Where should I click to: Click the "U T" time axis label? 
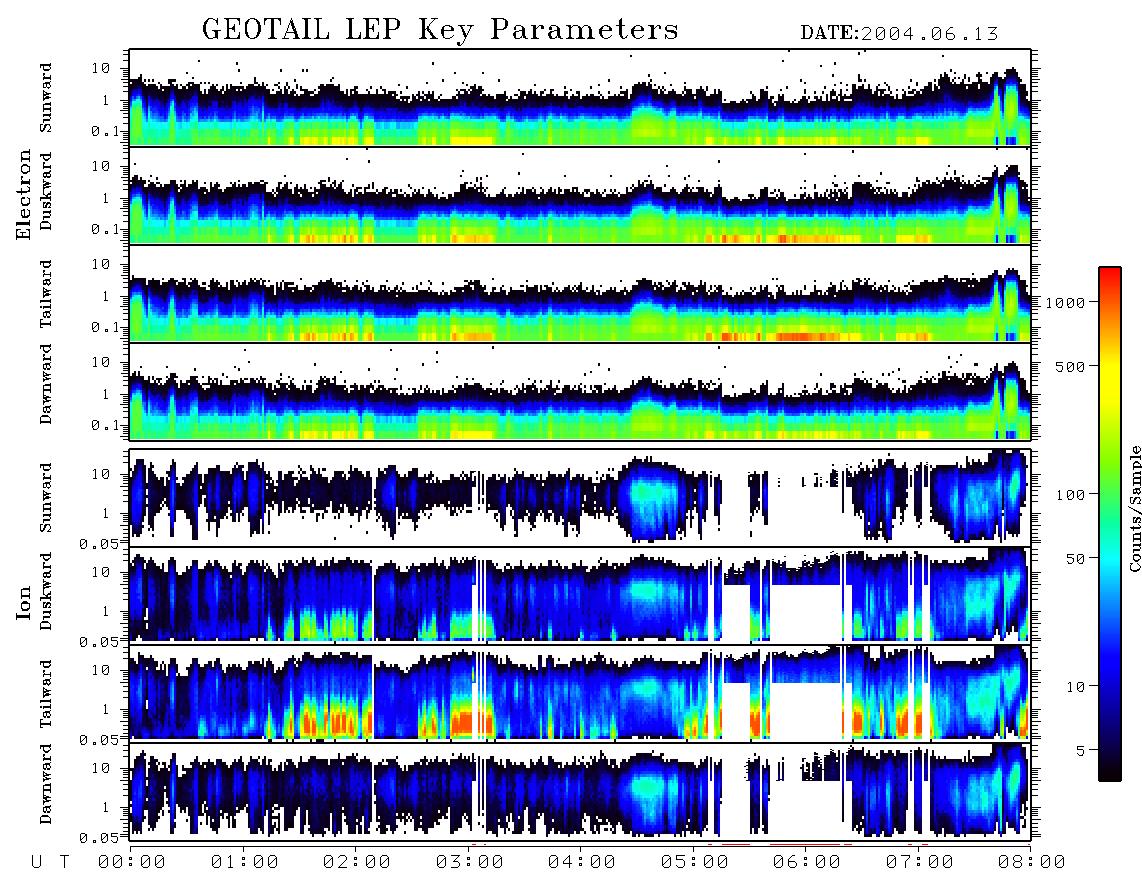point(50,862)
